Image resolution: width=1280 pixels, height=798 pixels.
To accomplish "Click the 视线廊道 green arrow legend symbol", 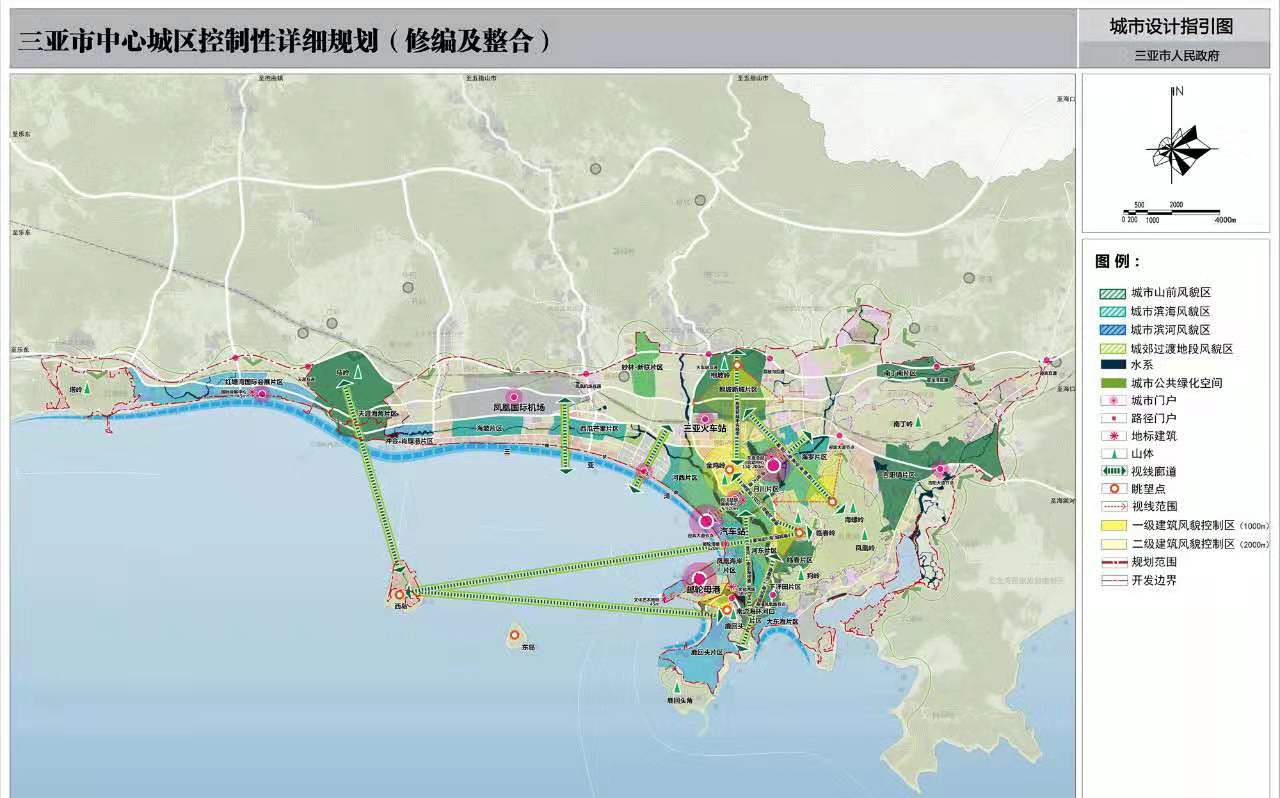I will (1112, 471).
